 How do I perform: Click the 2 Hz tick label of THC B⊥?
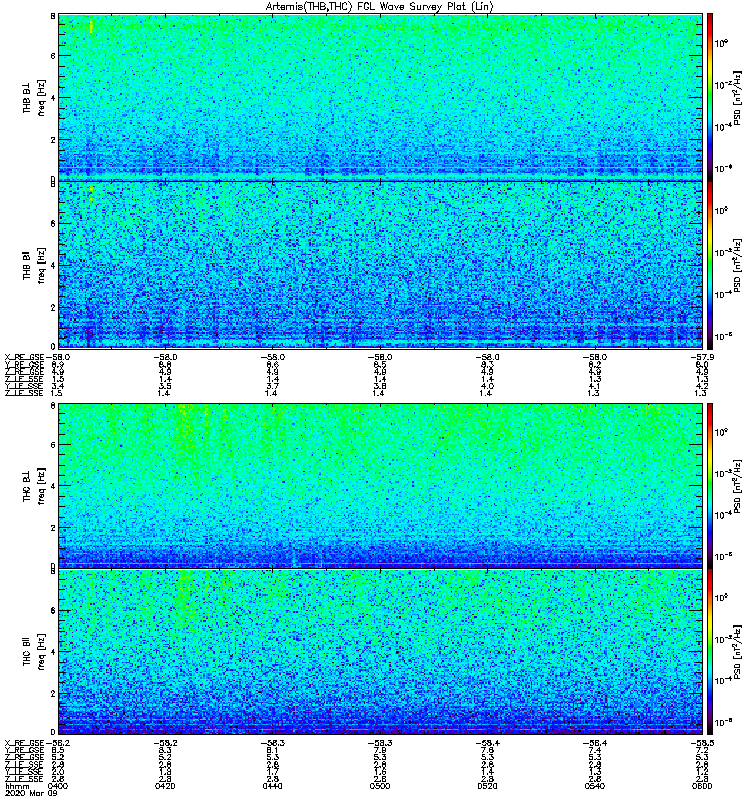point(53,528)
